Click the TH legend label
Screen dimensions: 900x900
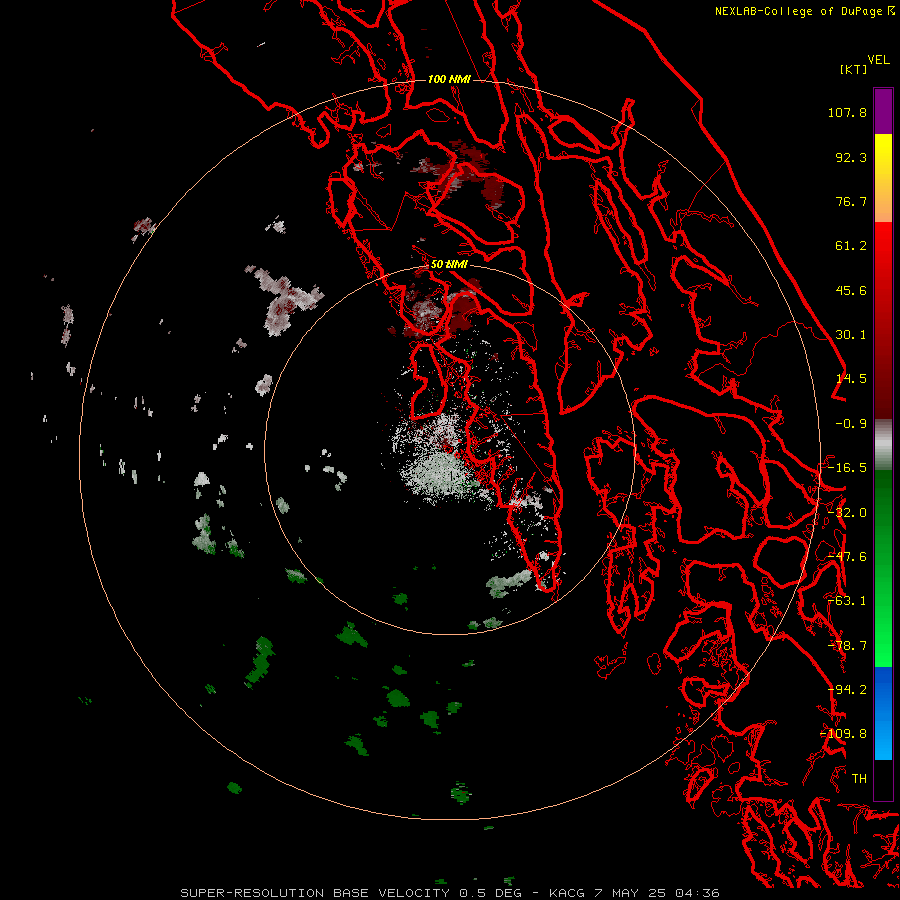click(x=859, y=779)
